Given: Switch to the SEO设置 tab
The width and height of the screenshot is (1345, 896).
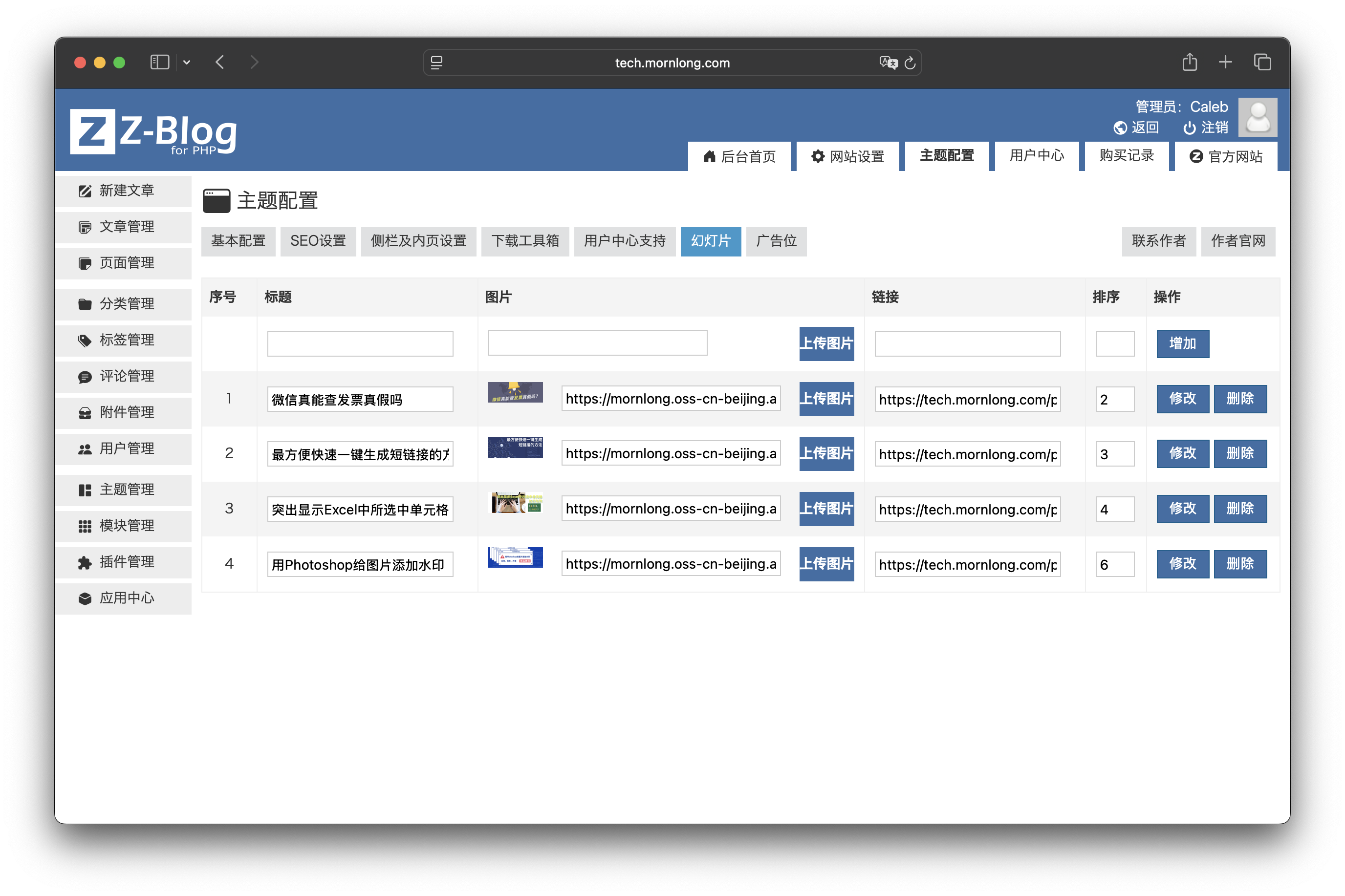Looking at the screenshot, I should (x=318, y=241).
